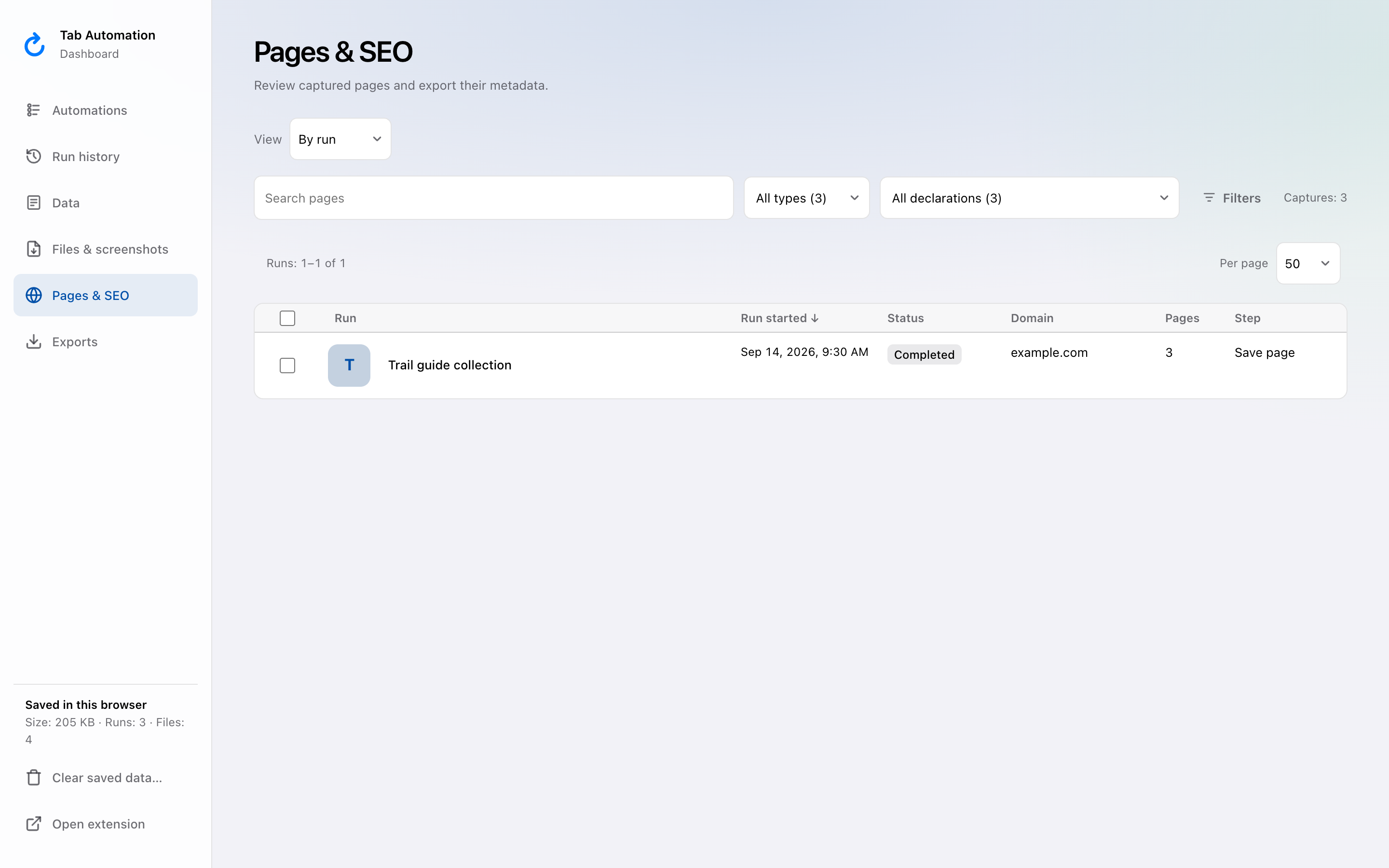Navigate to Files & screenshots
The image size is (1389, 868).
[106, 248]
